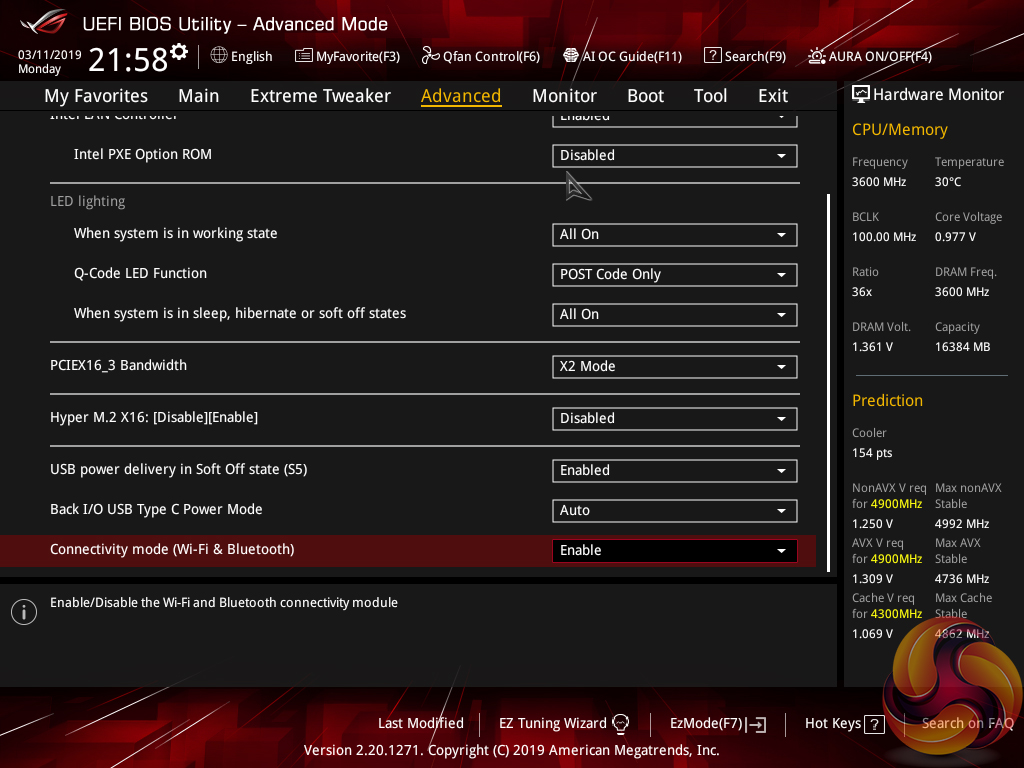Open Back I/O USB Type C Power Mode dropdown
This screenshot has height=768, width=1024.
(x=675, y=510)
